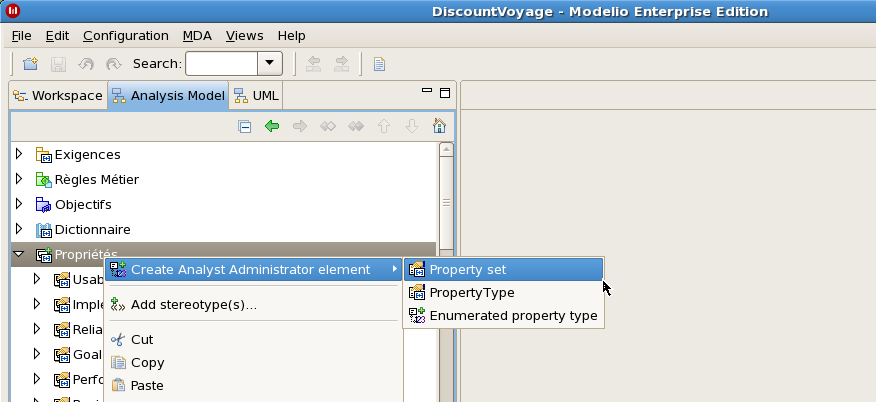Open the Help menu
The width and height of the screenshot is (876, 402).
(292, 36)
